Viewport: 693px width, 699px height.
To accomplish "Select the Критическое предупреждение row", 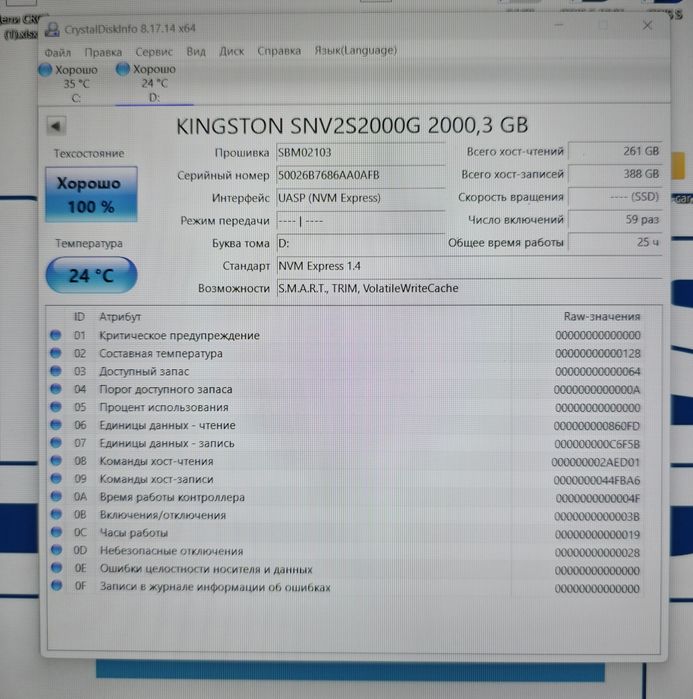I will [x=346, y=335].
